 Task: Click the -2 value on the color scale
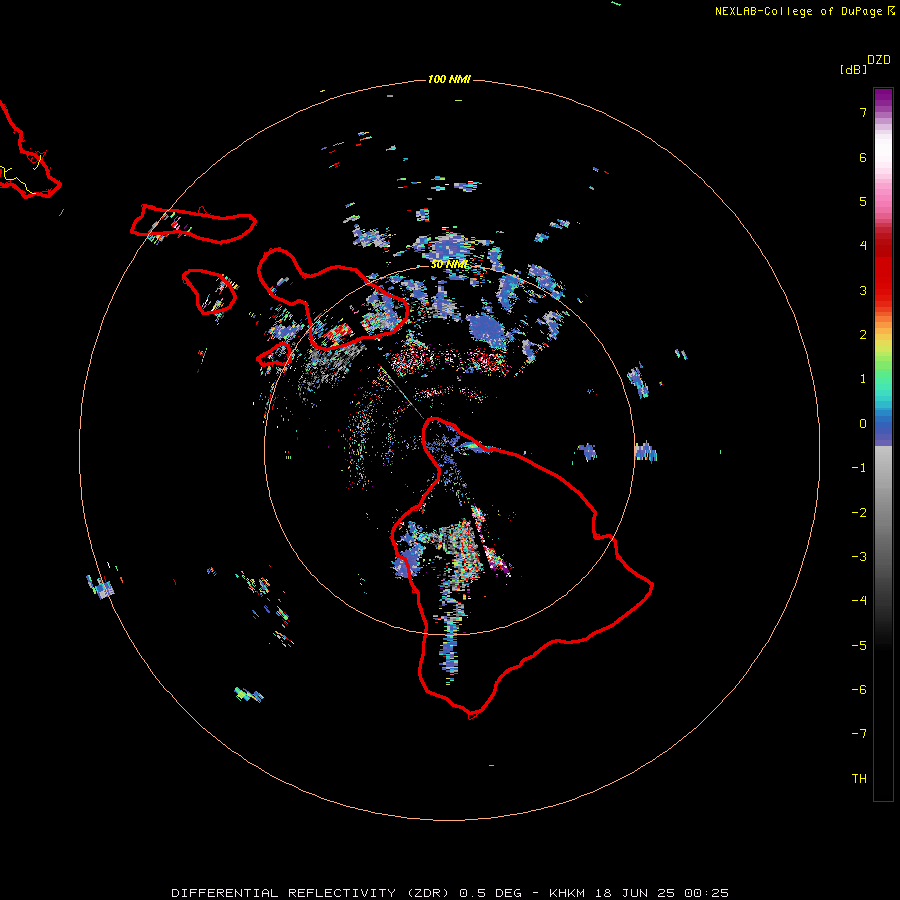pos(859,513)
